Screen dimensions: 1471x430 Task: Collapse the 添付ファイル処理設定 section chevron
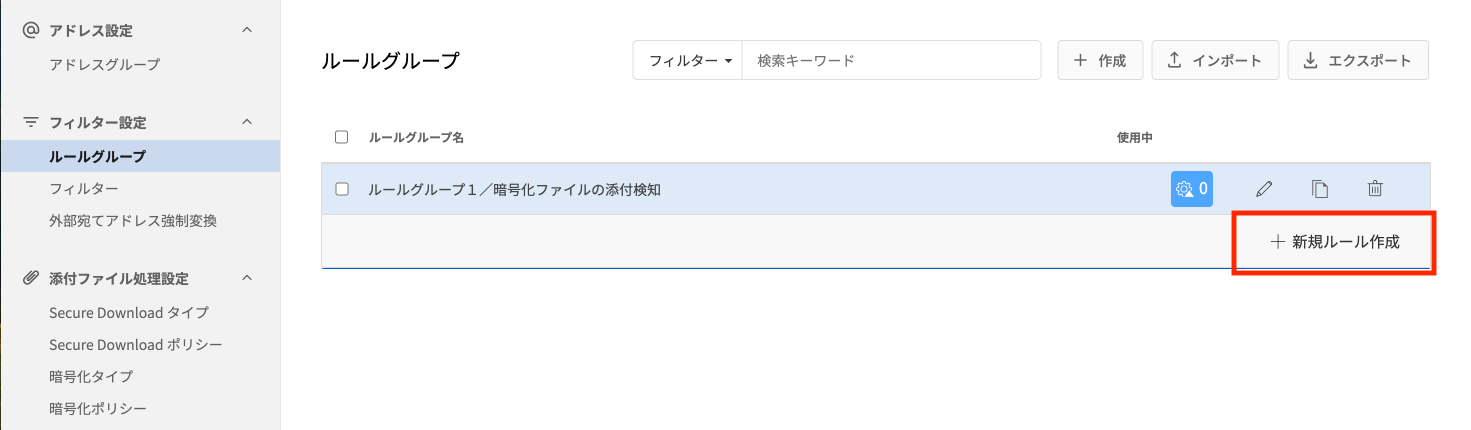[x=248, y=279]
